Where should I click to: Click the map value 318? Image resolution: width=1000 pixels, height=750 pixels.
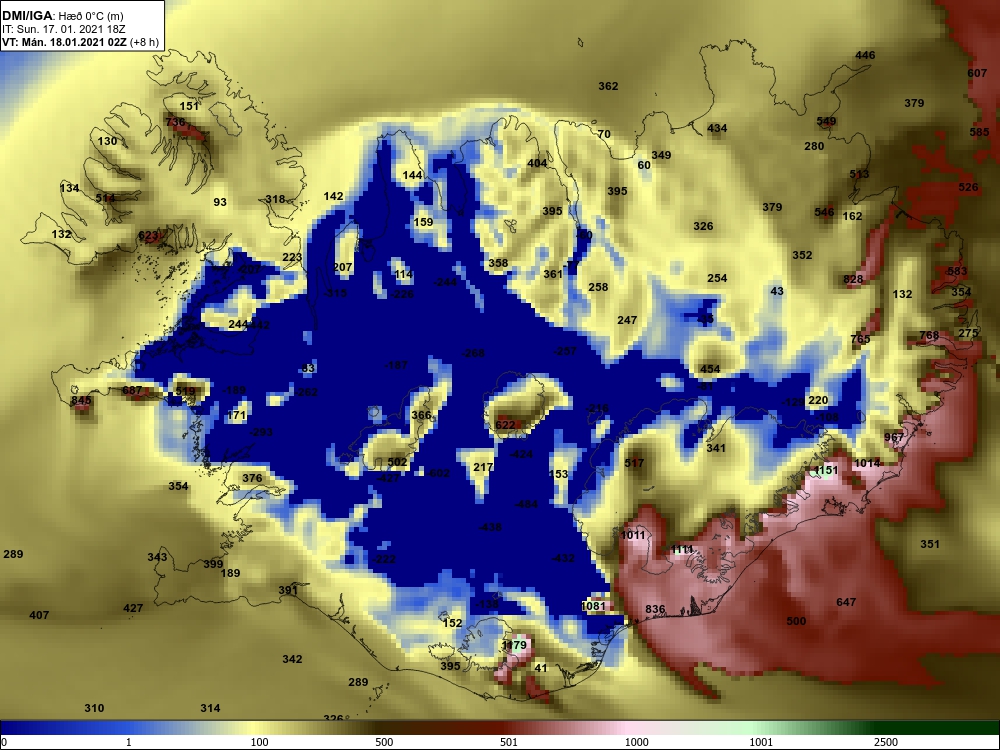[x=275, y=199]
